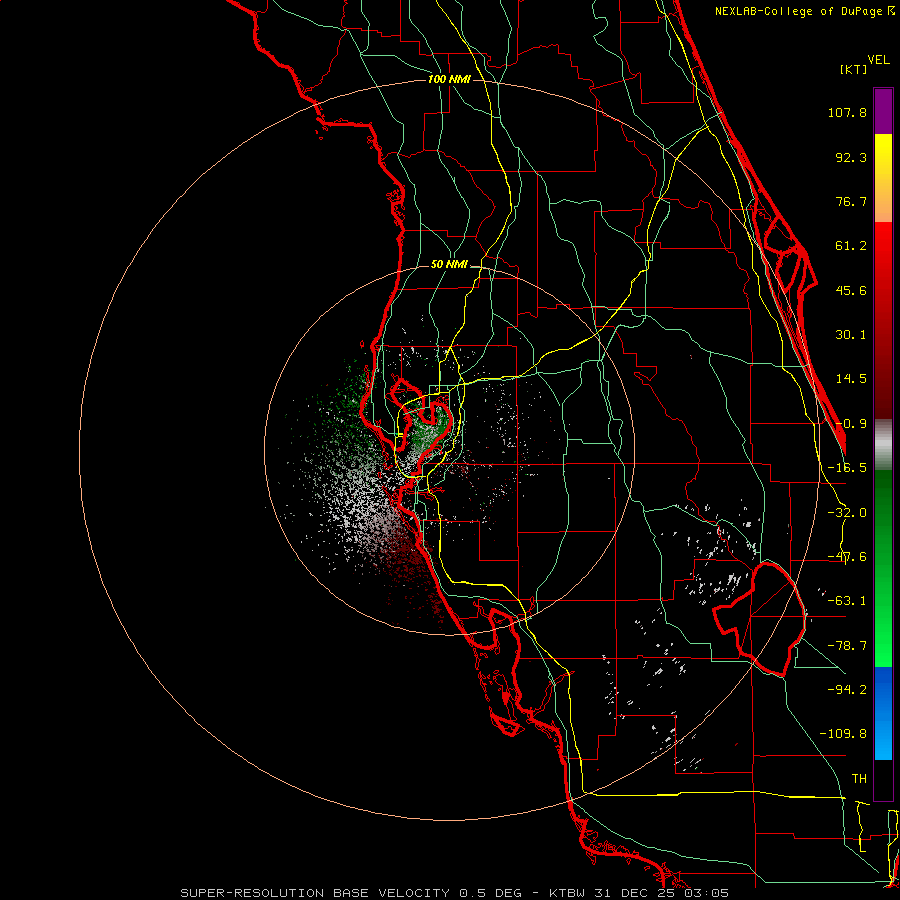
Task: Select the -47.6 legend value
Action: click(847, 557)
